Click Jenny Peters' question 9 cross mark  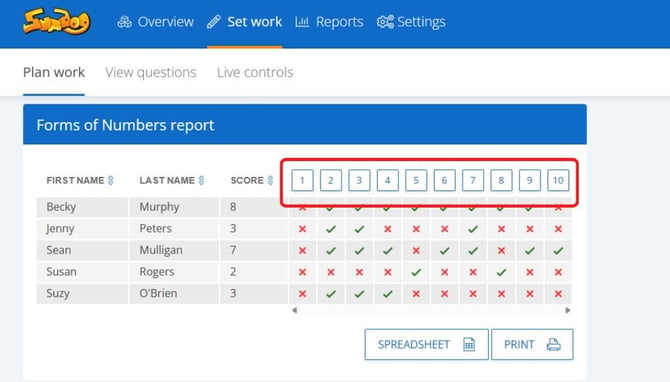point(530,229)
